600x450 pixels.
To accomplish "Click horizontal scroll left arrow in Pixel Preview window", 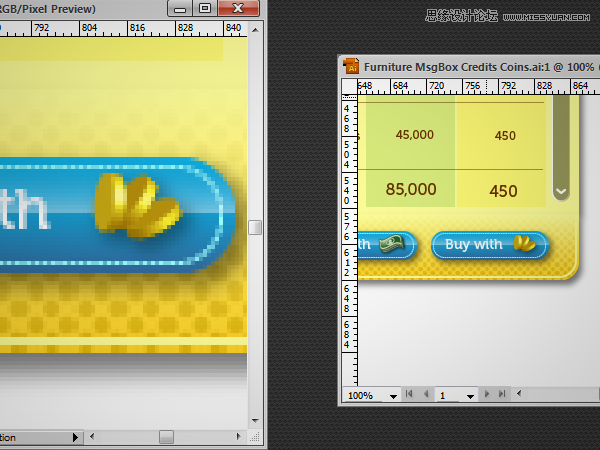I will click(92, 437).
